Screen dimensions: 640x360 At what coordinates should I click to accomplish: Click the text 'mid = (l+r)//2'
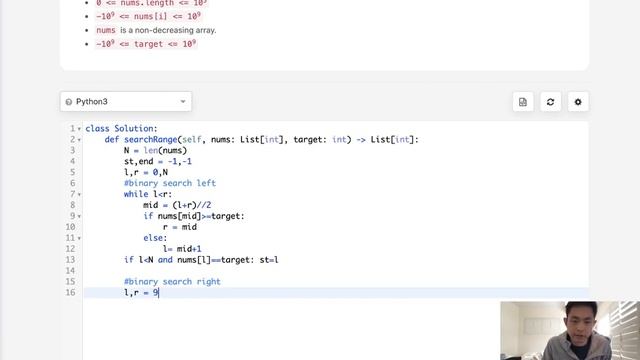click(177, 205)
